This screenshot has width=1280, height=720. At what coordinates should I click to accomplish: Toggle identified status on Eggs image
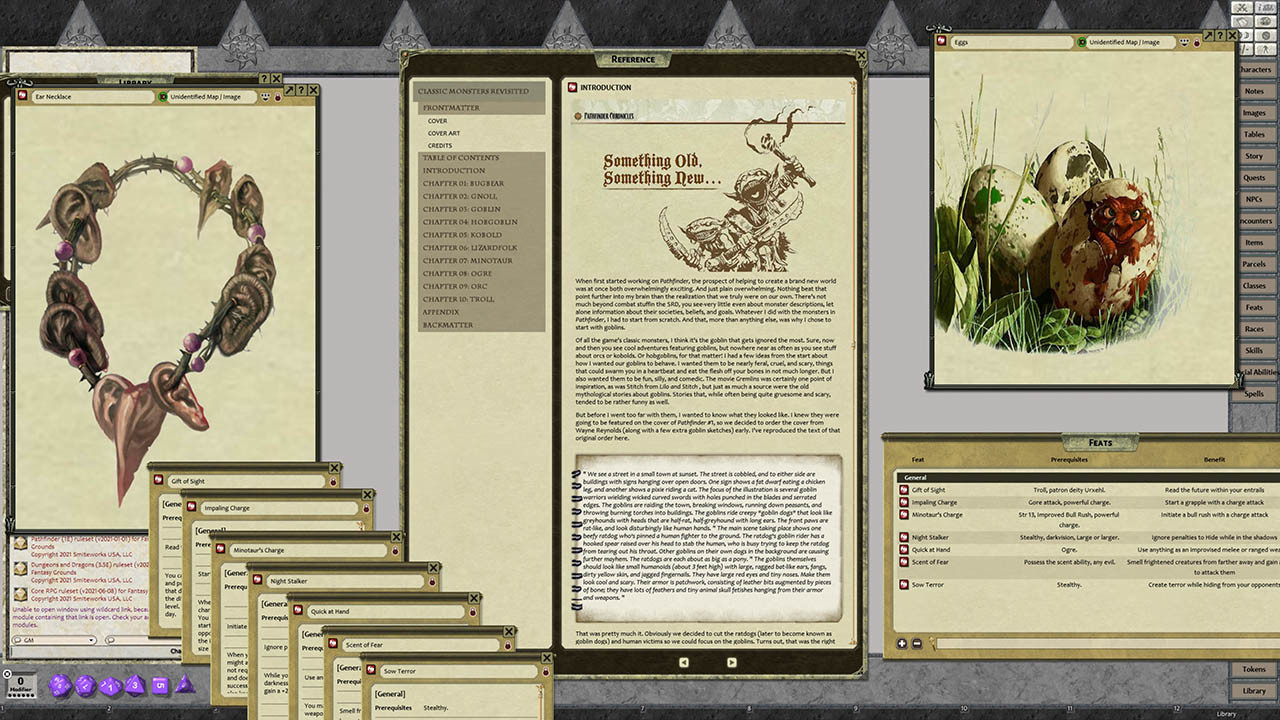1082,43
